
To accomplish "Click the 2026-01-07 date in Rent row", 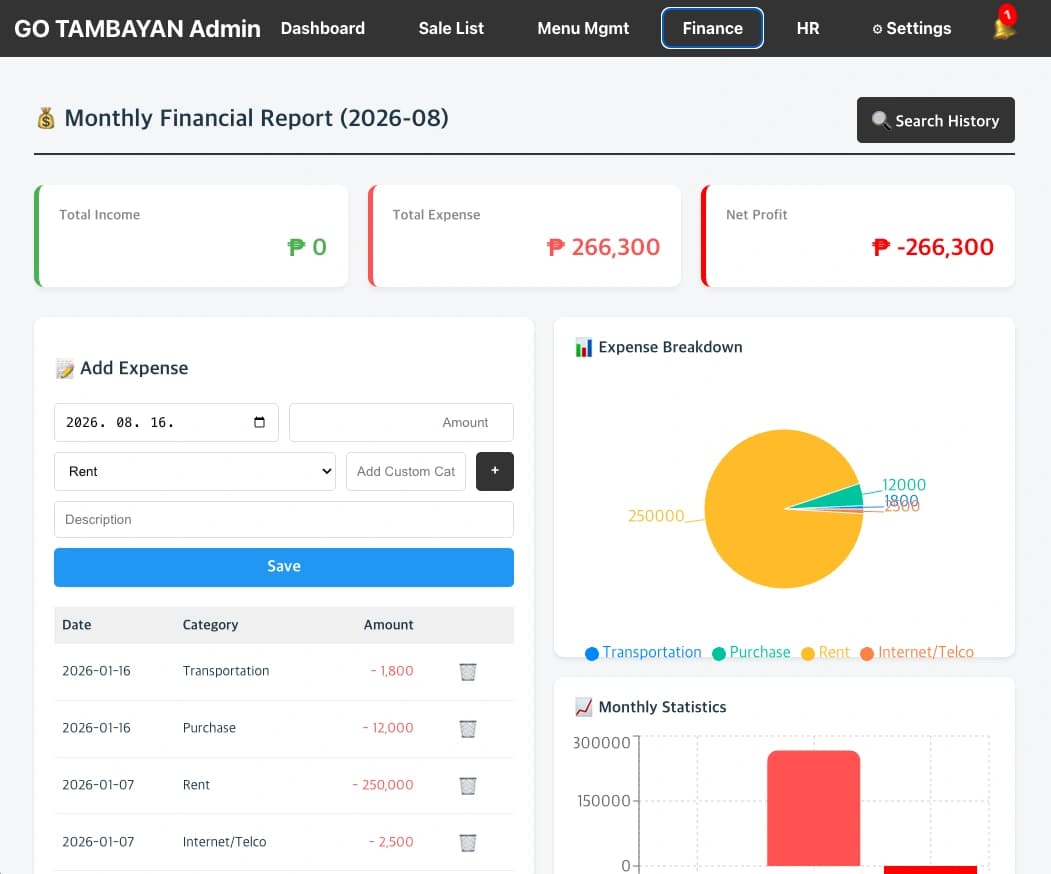I will tap(98, 785).
